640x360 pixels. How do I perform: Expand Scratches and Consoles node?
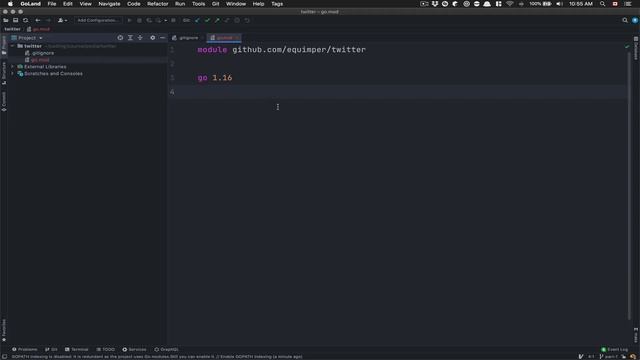[x=12, y=74]
